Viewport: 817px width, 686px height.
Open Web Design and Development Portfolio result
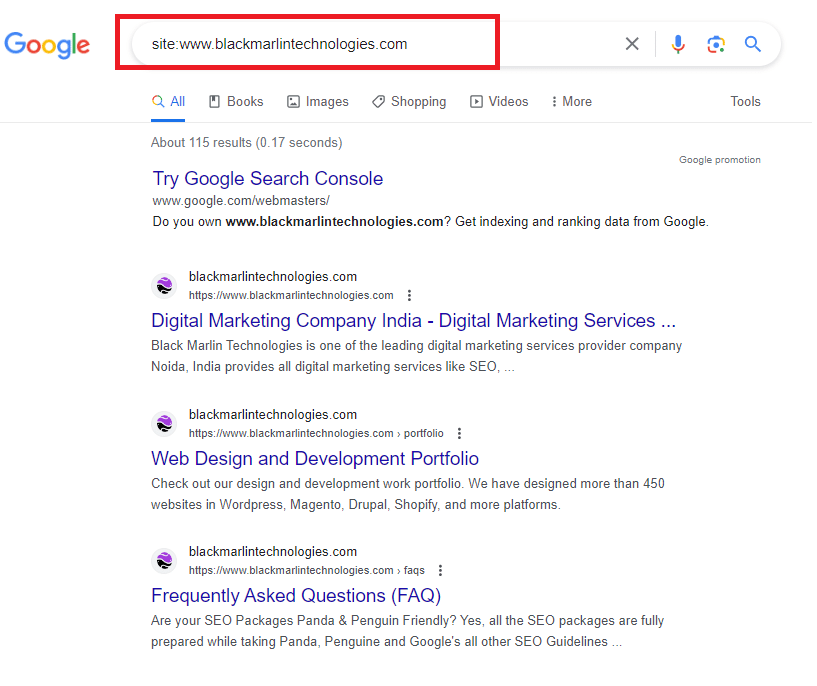coord(315,458)
